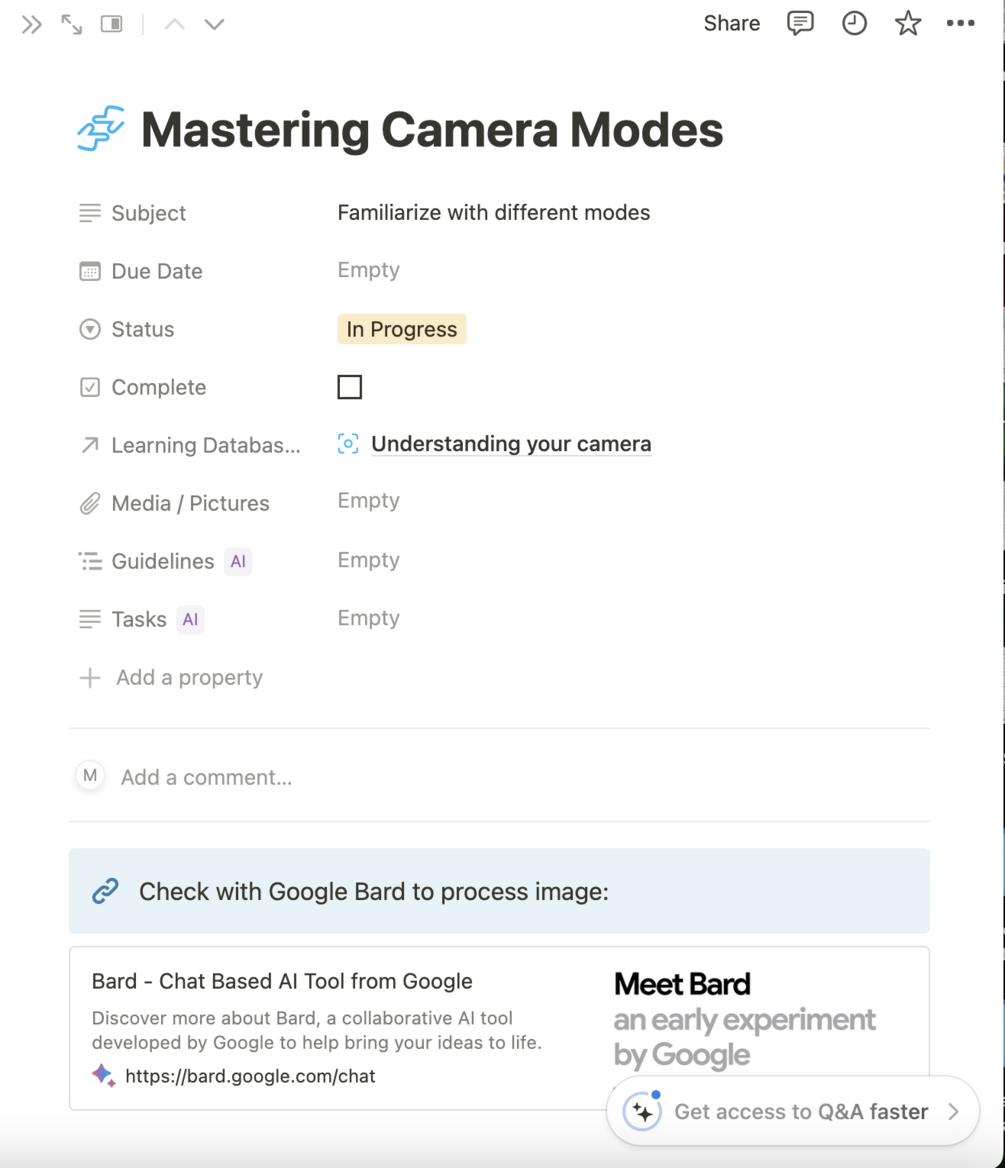This screenshot has height=1168, width=1005.
Task: Collapse the side peek with double chevron icon
Action: (32, 25)
